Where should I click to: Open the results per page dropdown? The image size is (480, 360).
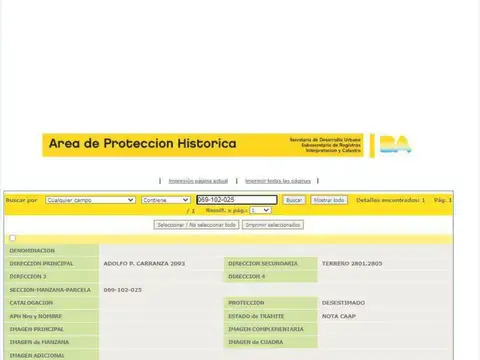[261, 210]
